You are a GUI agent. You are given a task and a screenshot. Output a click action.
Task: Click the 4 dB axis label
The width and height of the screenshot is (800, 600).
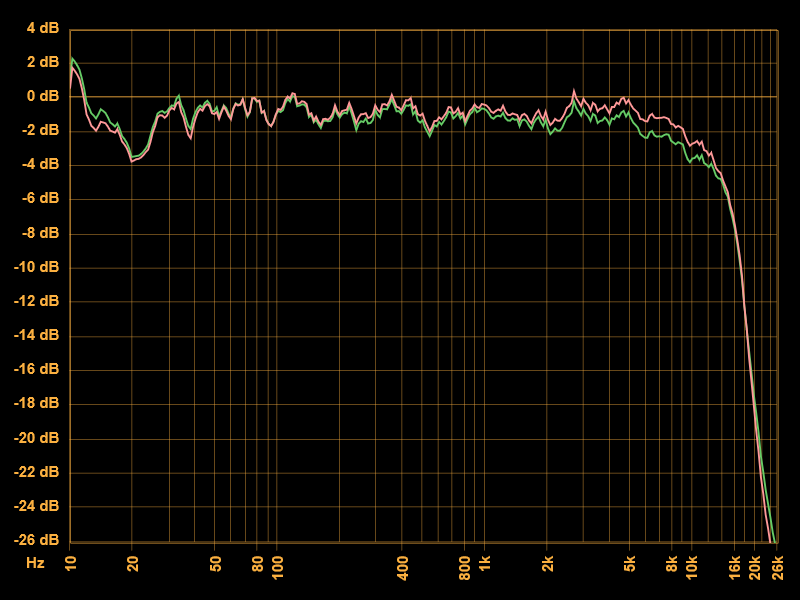coord(43,28)
